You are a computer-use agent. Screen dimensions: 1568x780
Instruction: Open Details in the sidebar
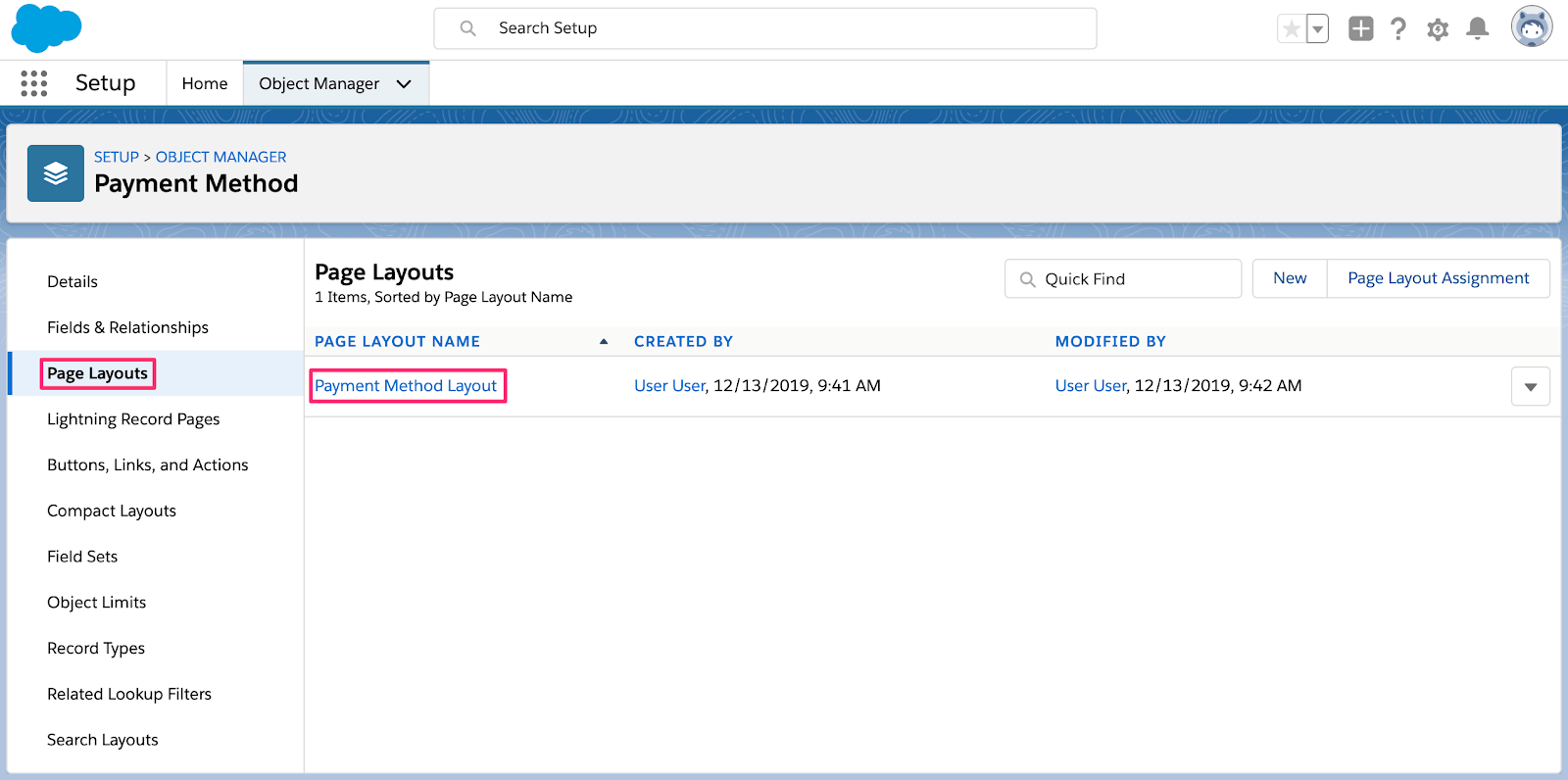pyautogui.click(x=73, y=282)
